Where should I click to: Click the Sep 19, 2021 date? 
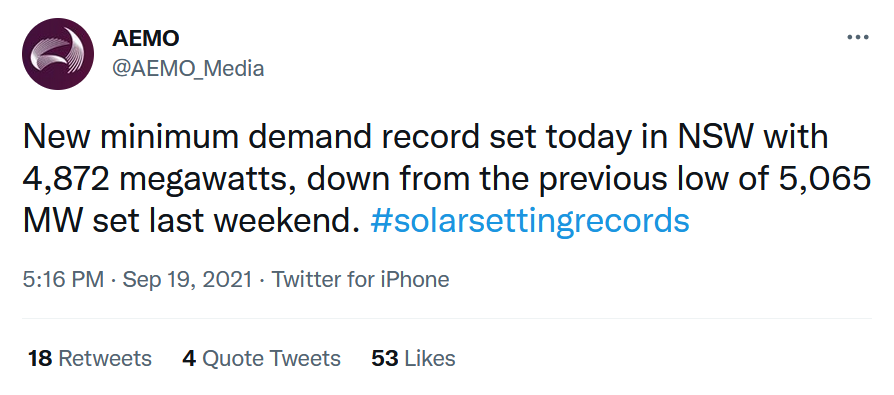click(x=187, y=279)
